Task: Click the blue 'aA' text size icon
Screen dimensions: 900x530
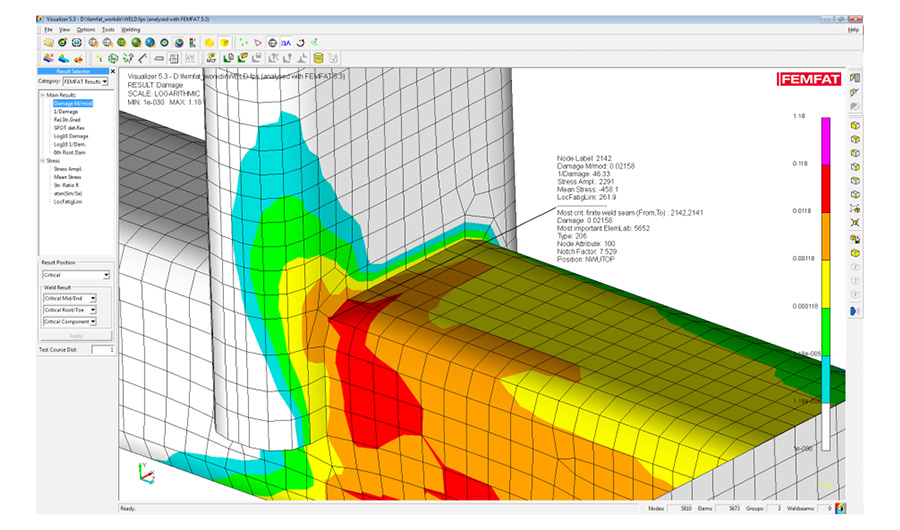Action: click(286, 42)
